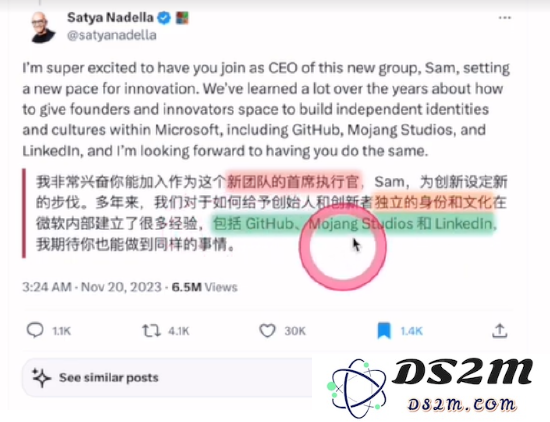Viewport: 550px width, 422px height.
Task: Open the Satya Nadella display name
Action: tap(110, 18)
